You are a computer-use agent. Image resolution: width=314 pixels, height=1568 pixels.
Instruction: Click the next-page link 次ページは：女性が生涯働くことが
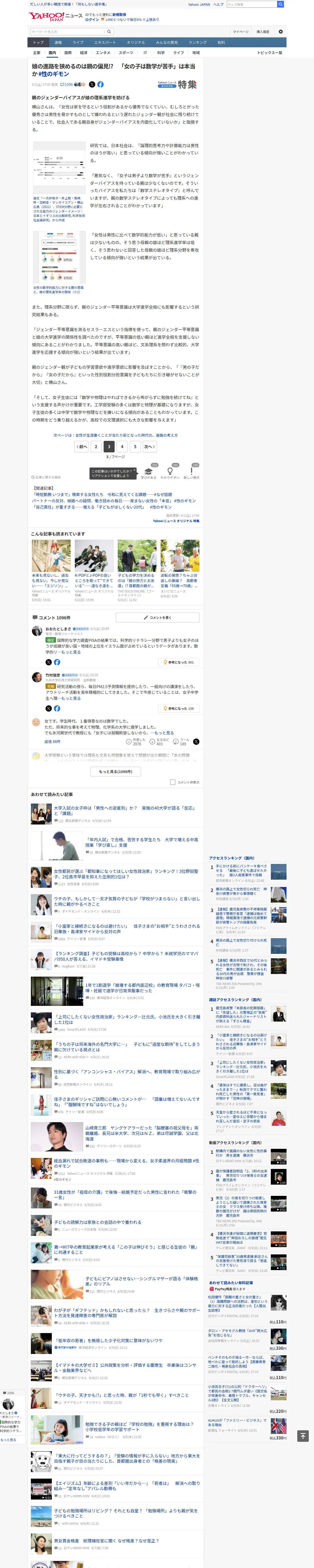point(116,435)
